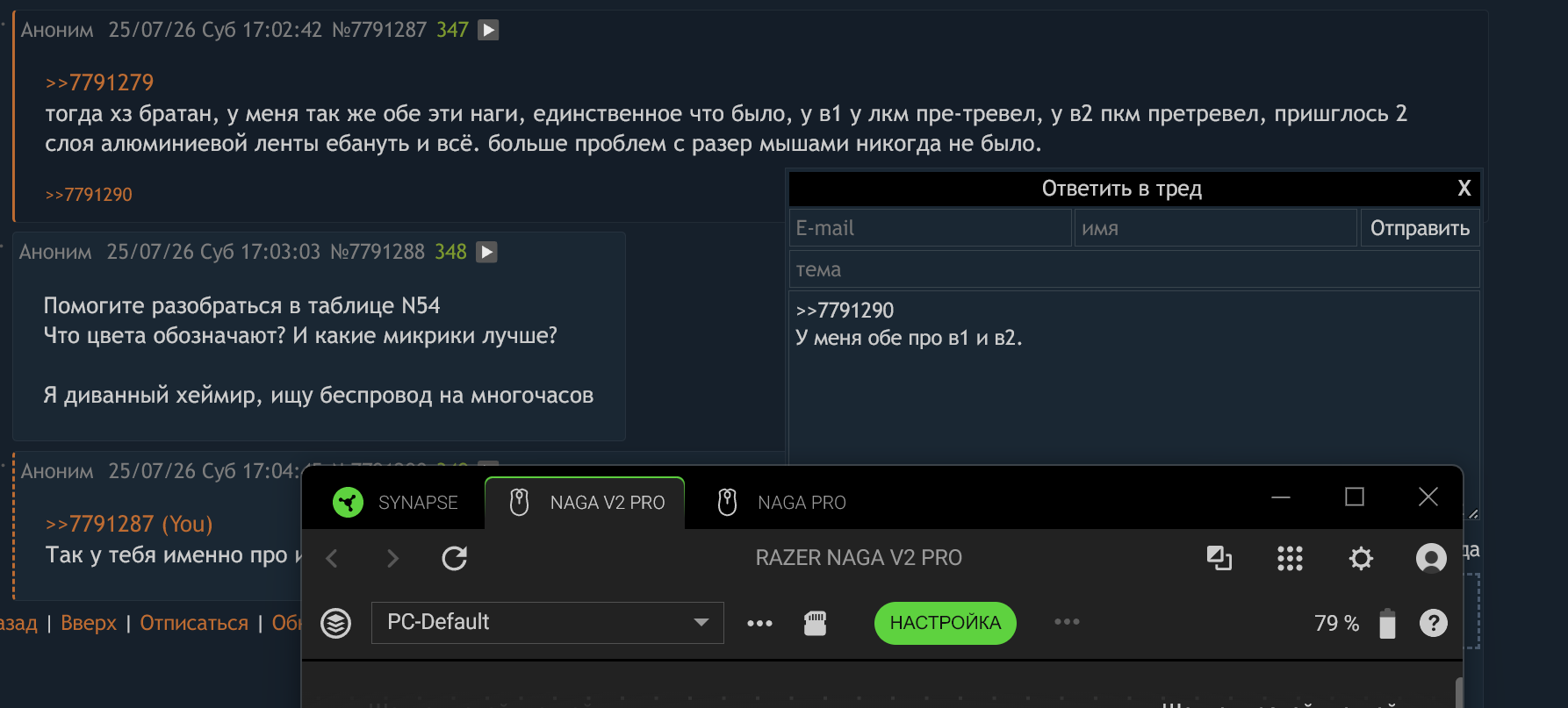Screen dimensions: 1568x708
Task: Refresh the Razer Synapse page
Action: coord(454,558)
